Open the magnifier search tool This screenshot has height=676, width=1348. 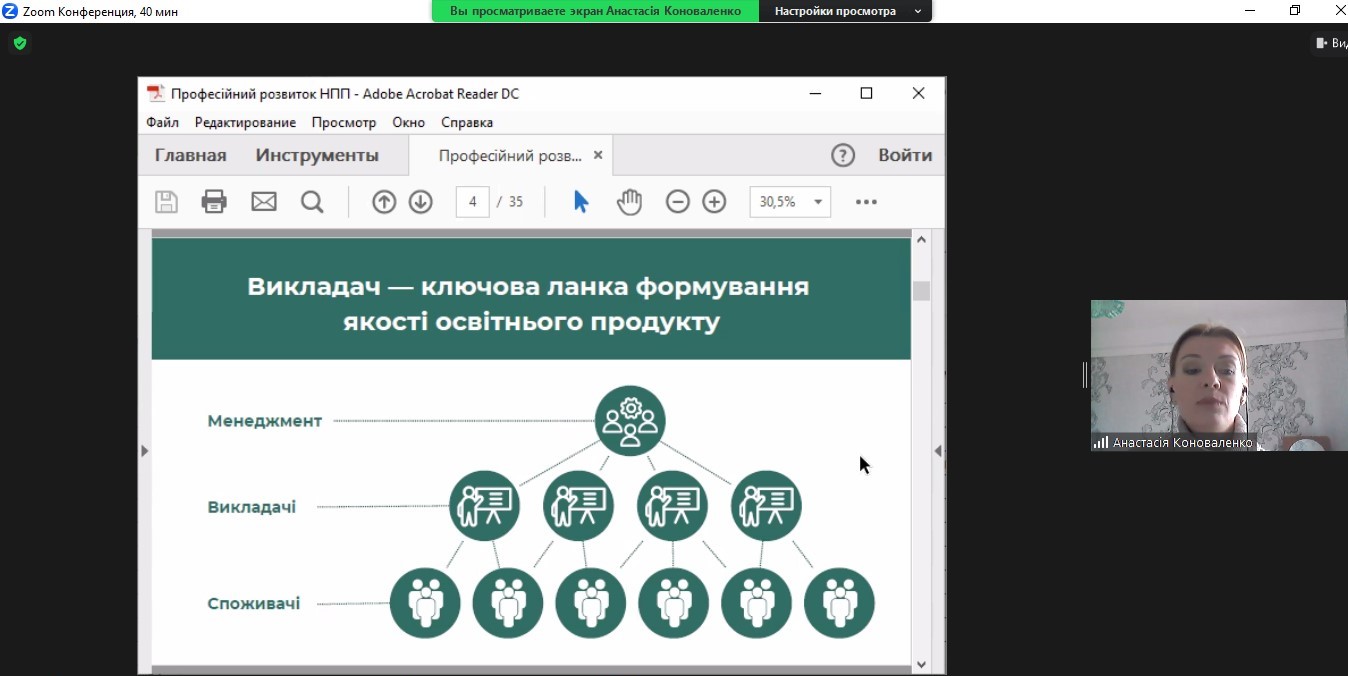(x=312, y=202)
